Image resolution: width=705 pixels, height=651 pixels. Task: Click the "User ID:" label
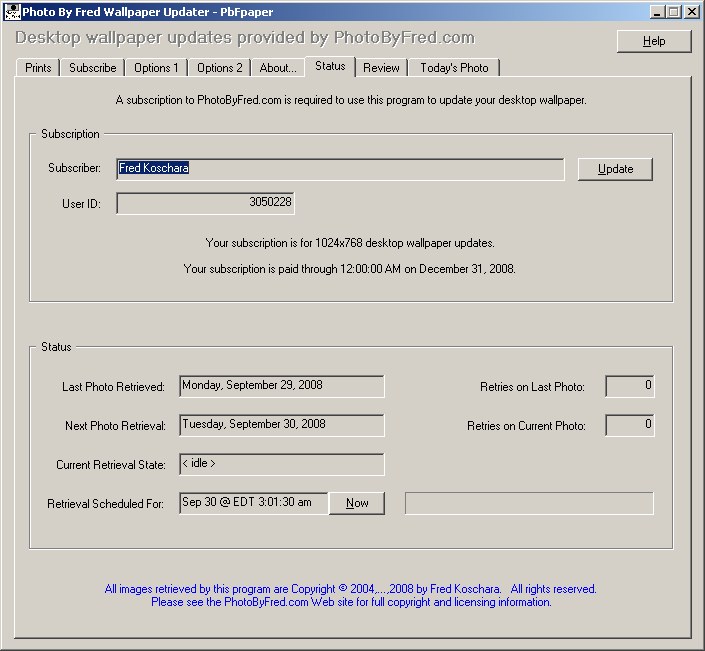81,204
